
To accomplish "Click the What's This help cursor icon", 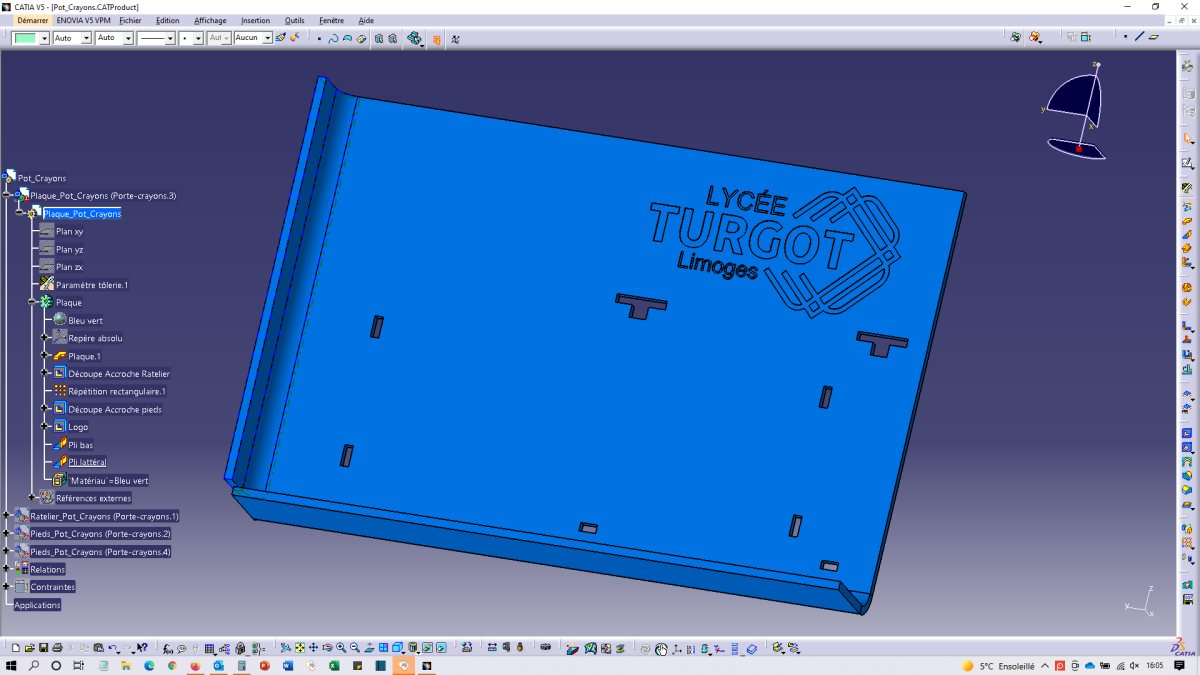I will tap(142, 648).
